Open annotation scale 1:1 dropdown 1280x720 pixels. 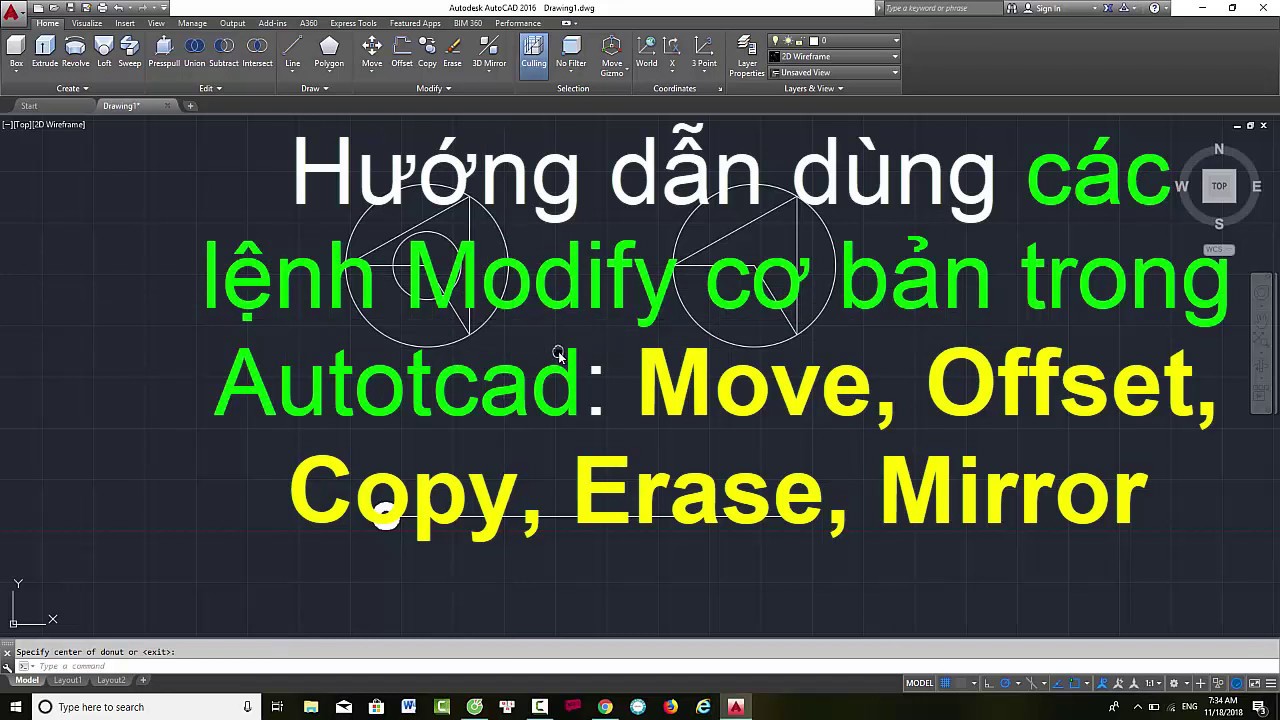(x=1153, y=683)
